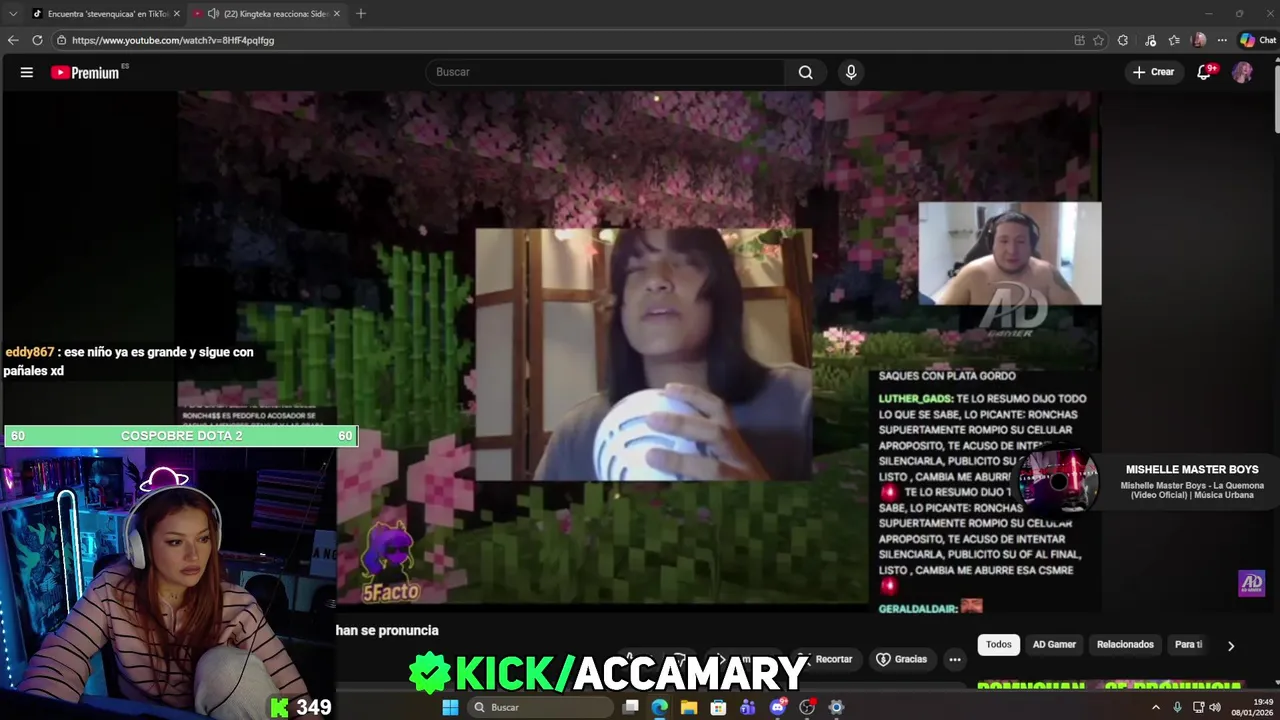The height and width of the screenshot is (720, 1280).
Task: Click the system tray microphone icon
Action: click(x=1177, y=707)
